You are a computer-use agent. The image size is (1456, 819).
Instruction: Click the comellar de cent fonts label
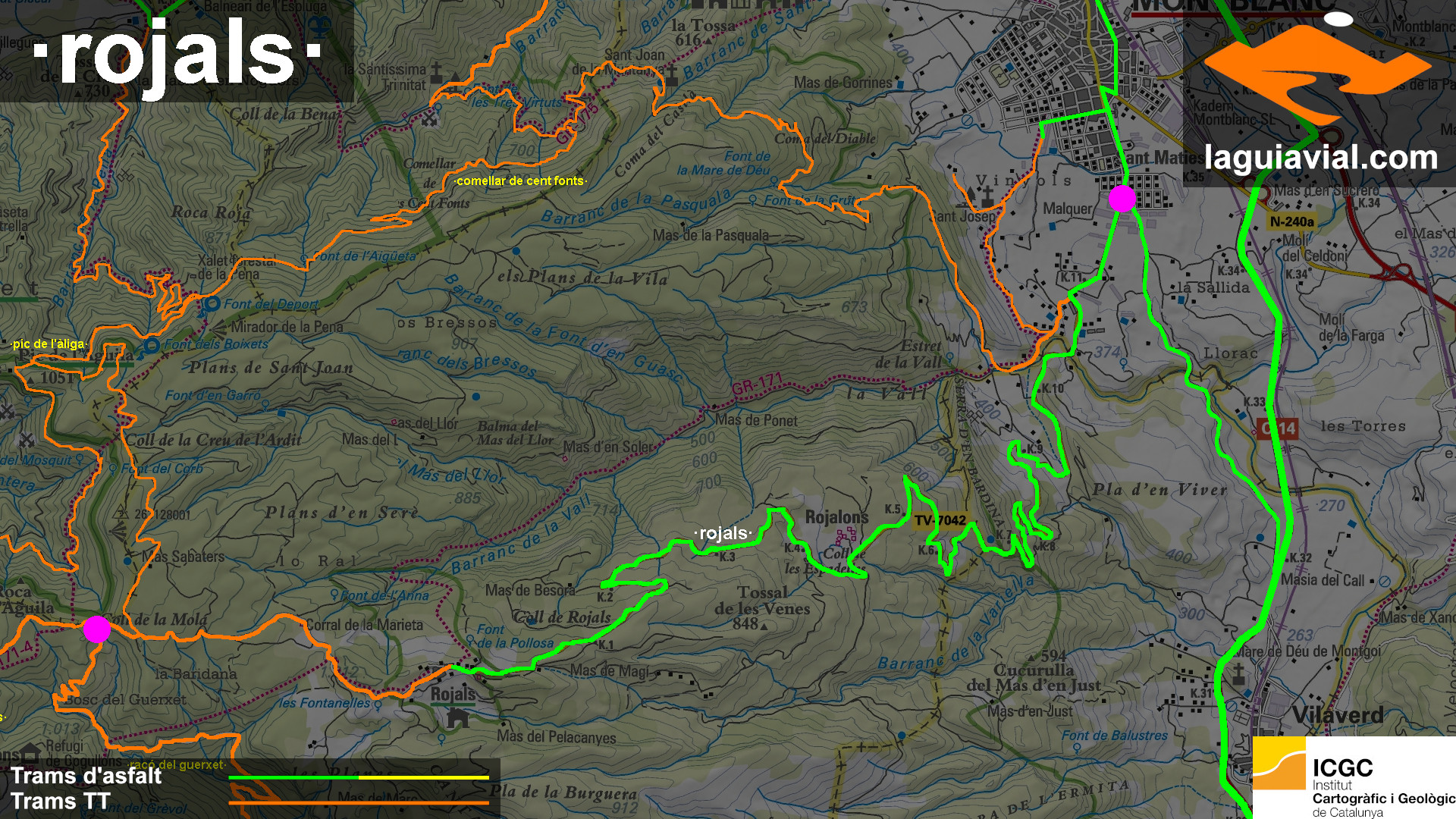click(x=519, y=180)
